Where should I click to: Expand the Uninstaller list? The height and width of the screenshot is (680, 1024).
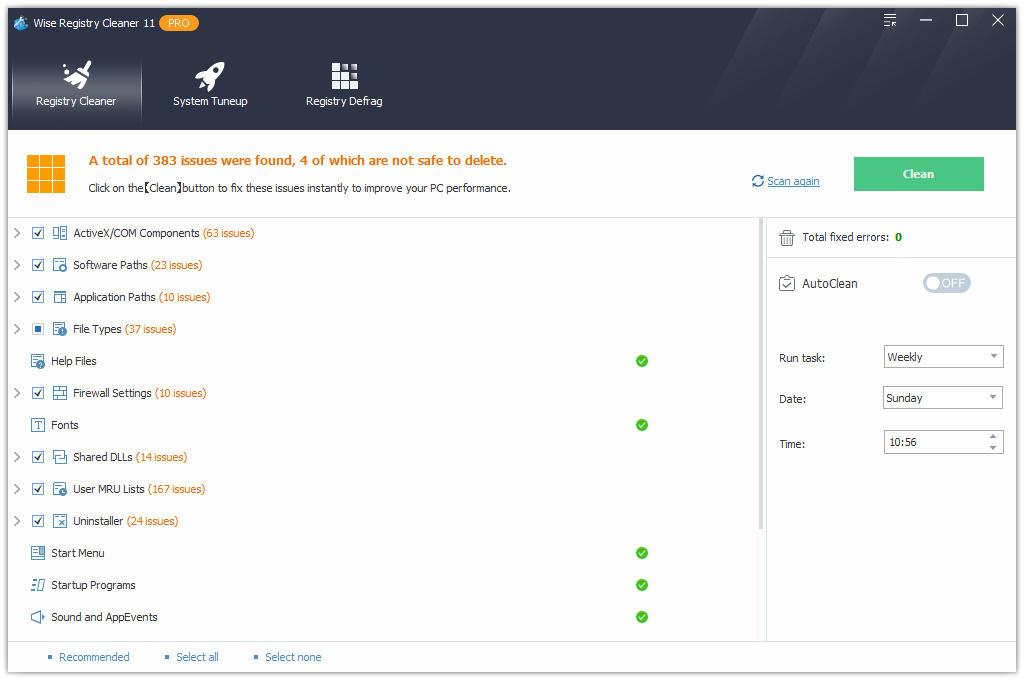pyautogui.click(x=17, y=521)
